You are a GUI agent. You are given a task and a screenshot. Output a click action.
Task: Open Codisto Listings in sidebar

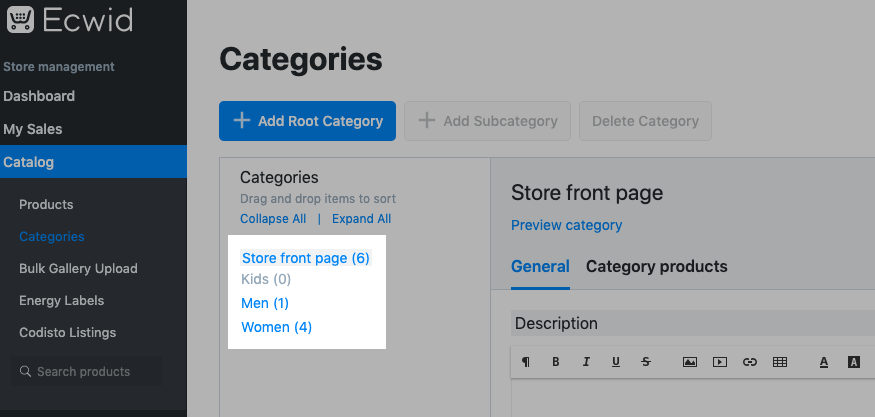pos(68,333)
